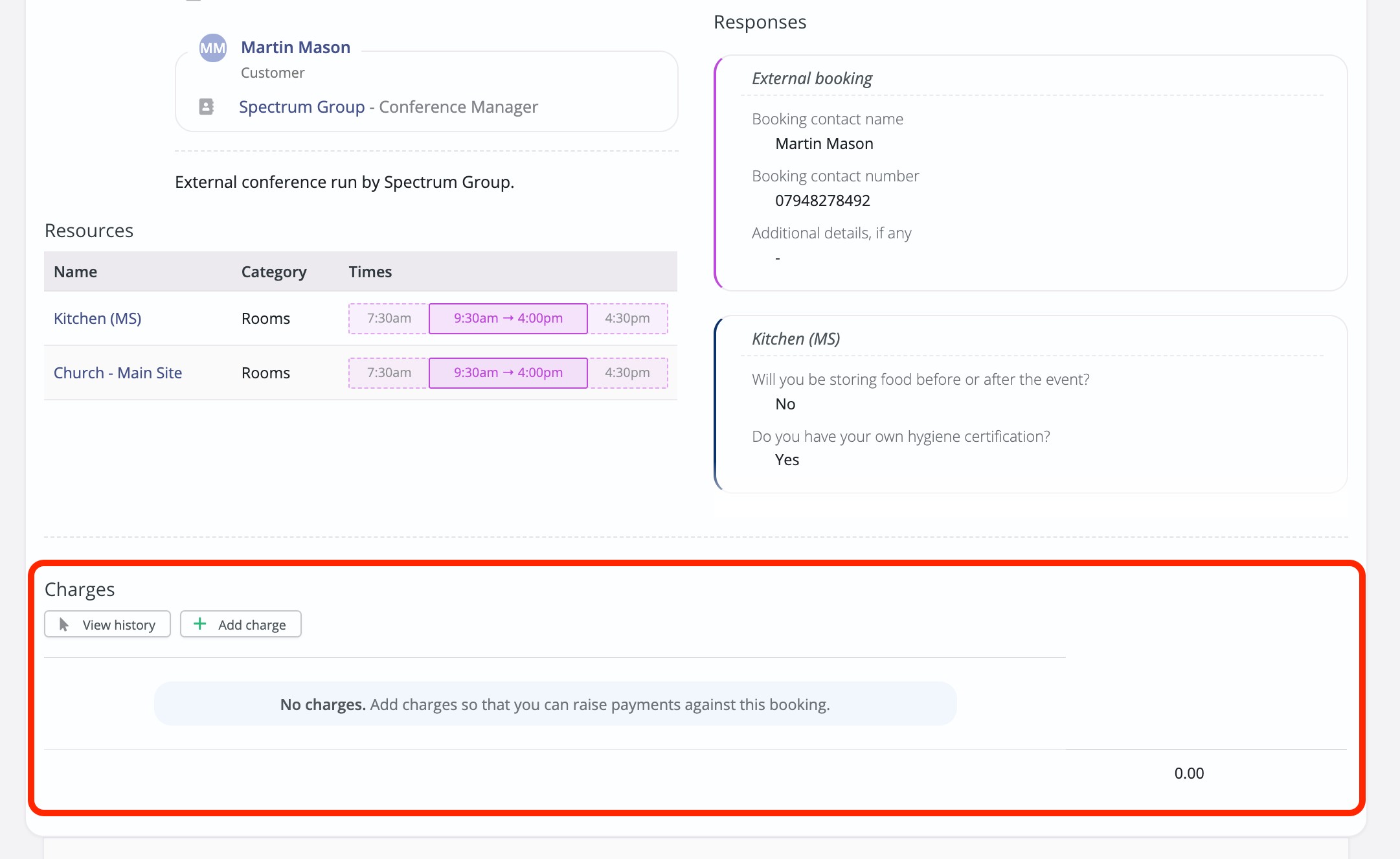
Task: Click the External booking section title
Action: [812, 78]
